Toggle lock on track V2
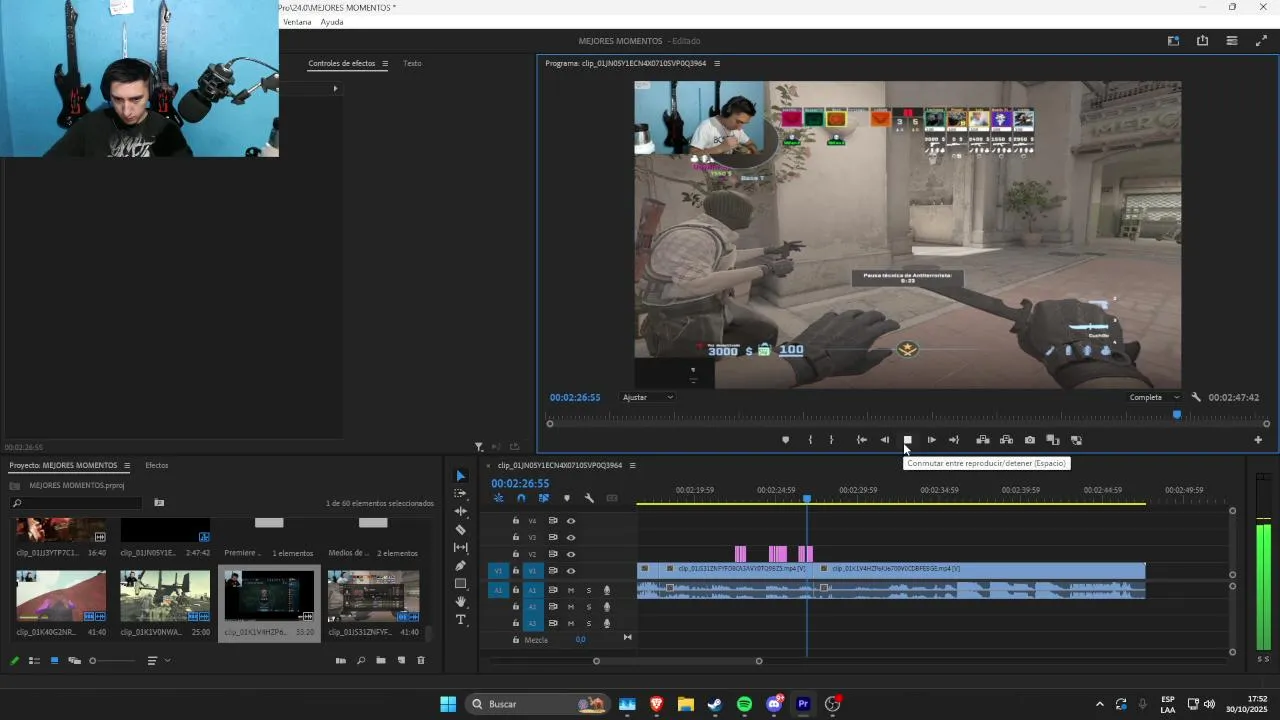The height and width of the screenshot is (720, 1280). pos(516,554)
